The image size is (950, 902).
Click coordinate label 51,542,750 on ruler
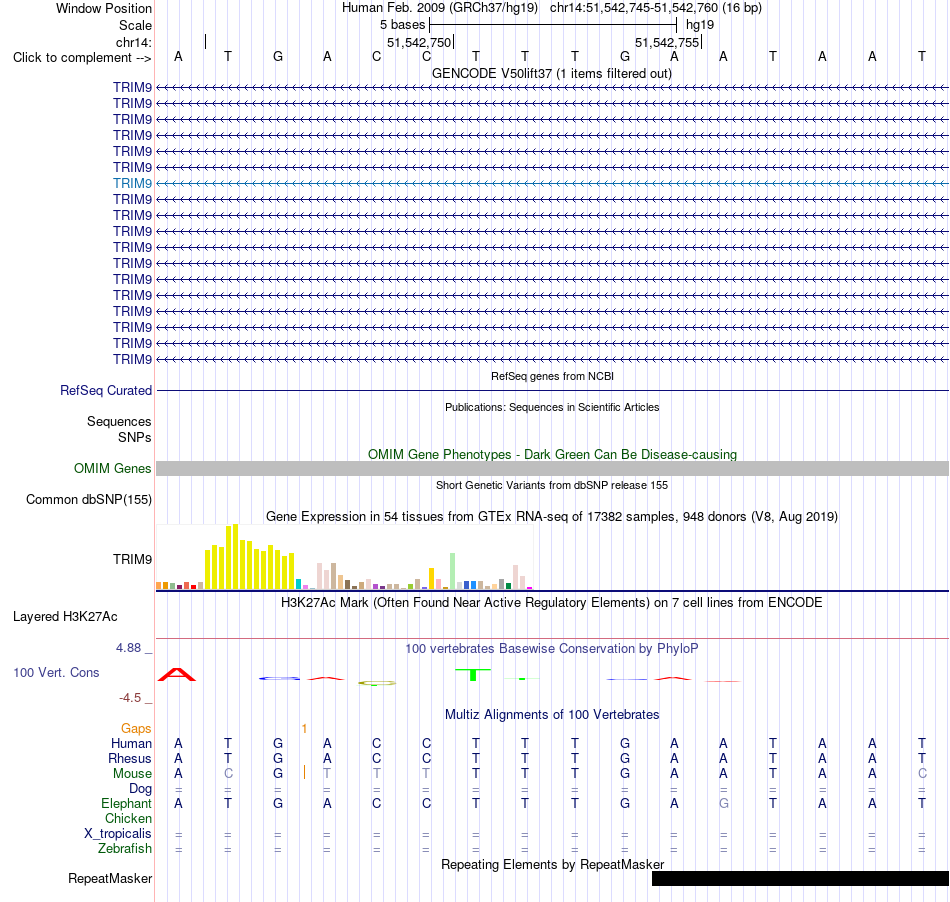419,42
